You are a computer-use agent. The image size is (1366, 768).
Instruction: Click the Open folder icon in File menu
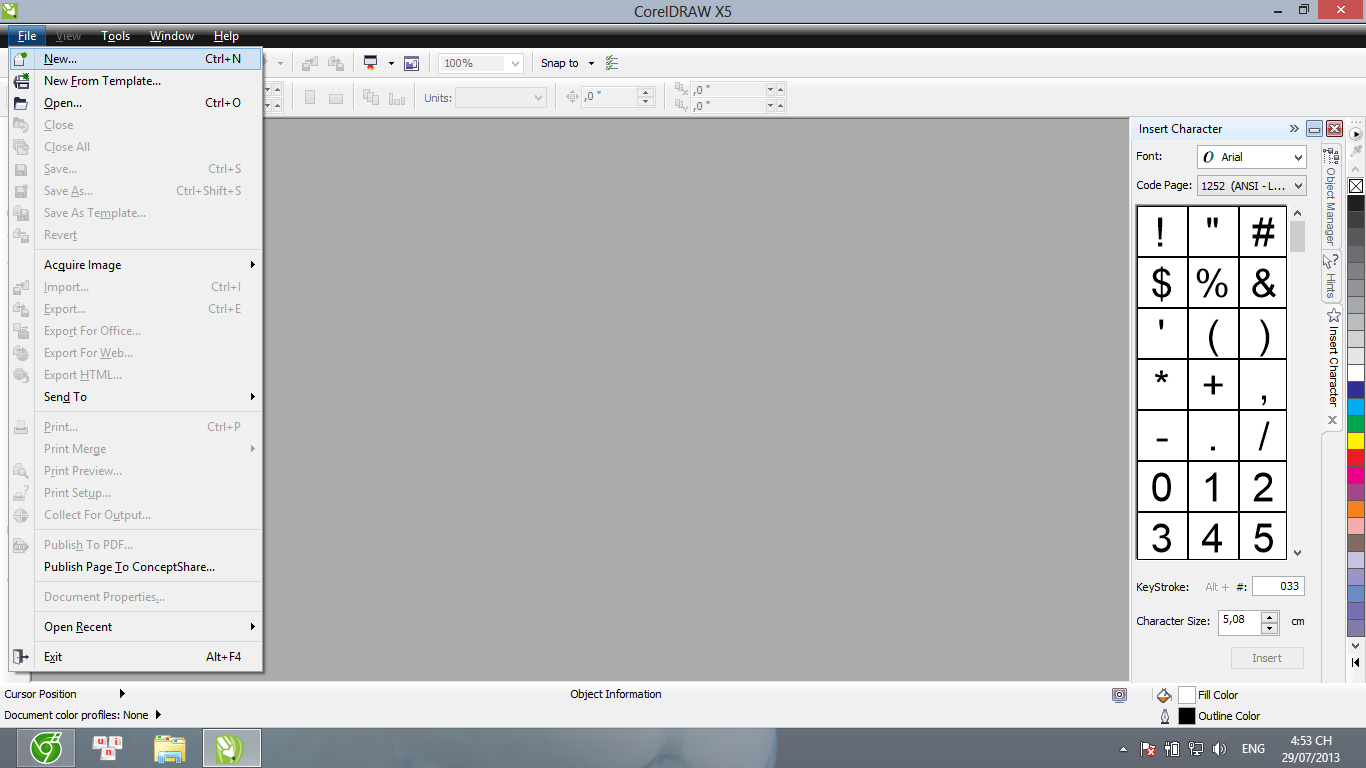pos(21,103)
